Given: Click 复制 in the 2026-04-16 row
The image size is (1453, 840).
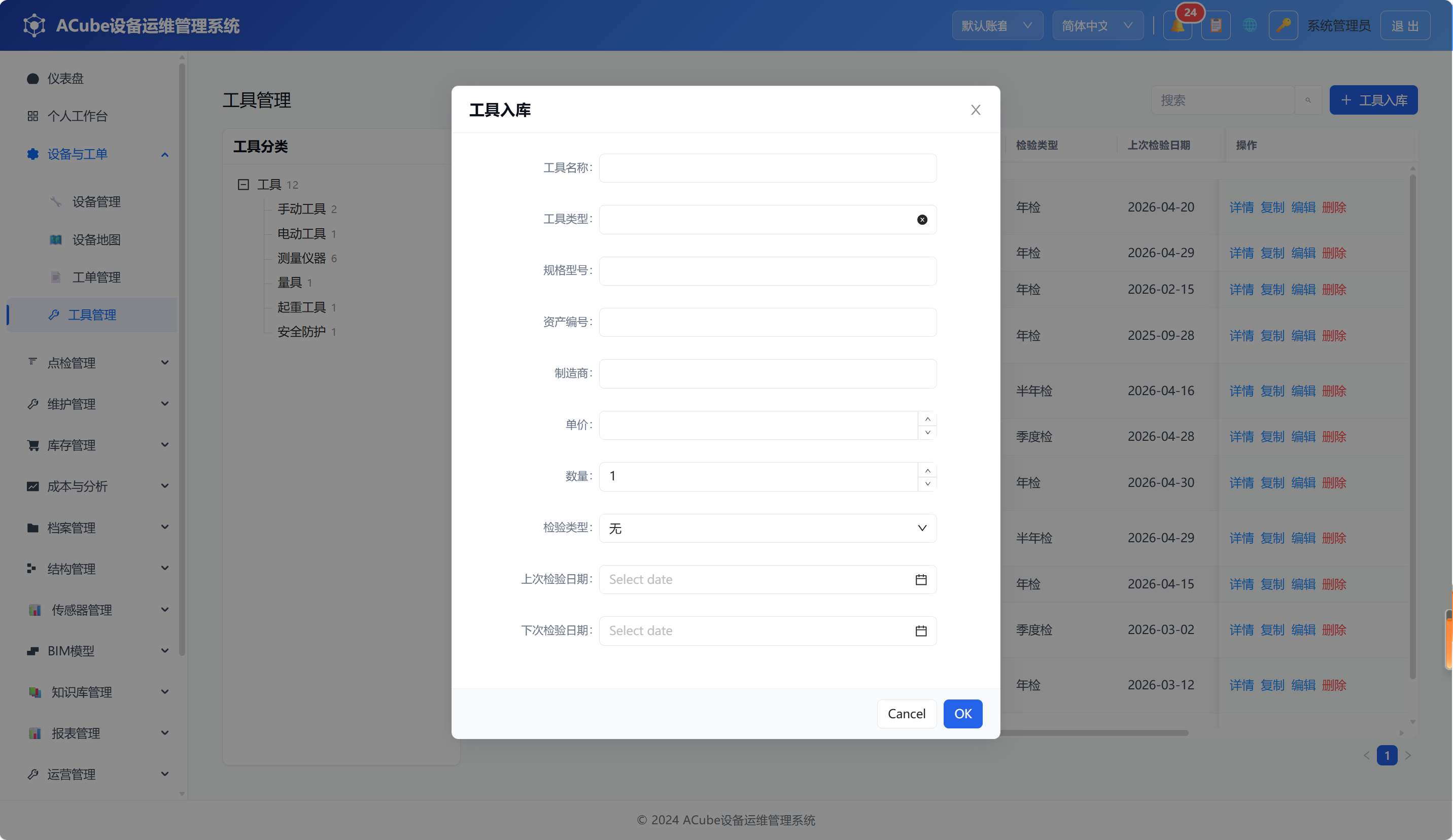Looking at the screenshot, I should pyautogui.click(x=1272, y=391).
